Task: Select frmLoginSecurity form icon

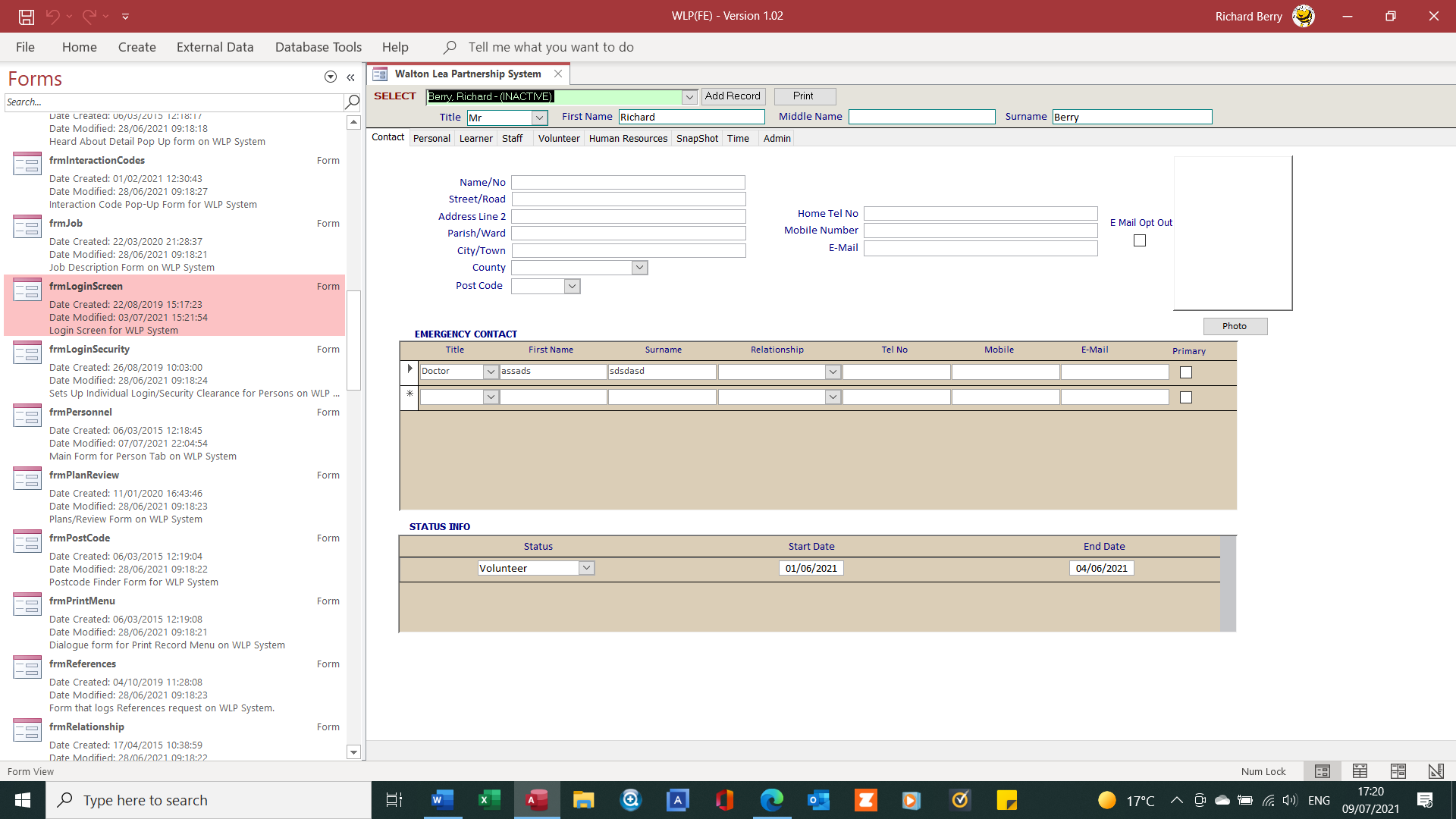Action: pyautogui.click(x=27, y=353)
